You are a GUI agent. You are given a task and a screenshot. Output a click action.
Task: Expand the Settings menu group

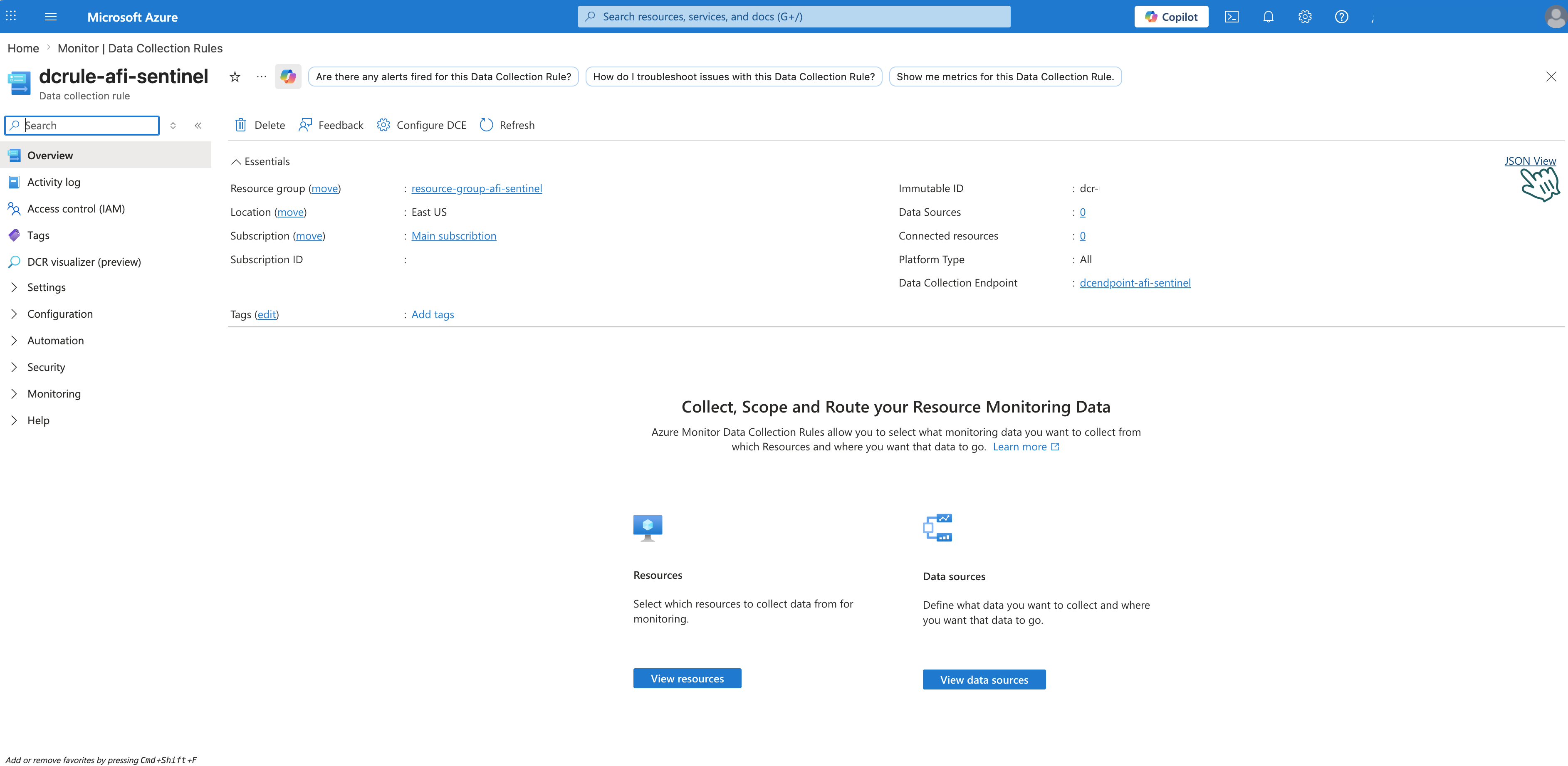pyautogui.click(x=14, y=287)
